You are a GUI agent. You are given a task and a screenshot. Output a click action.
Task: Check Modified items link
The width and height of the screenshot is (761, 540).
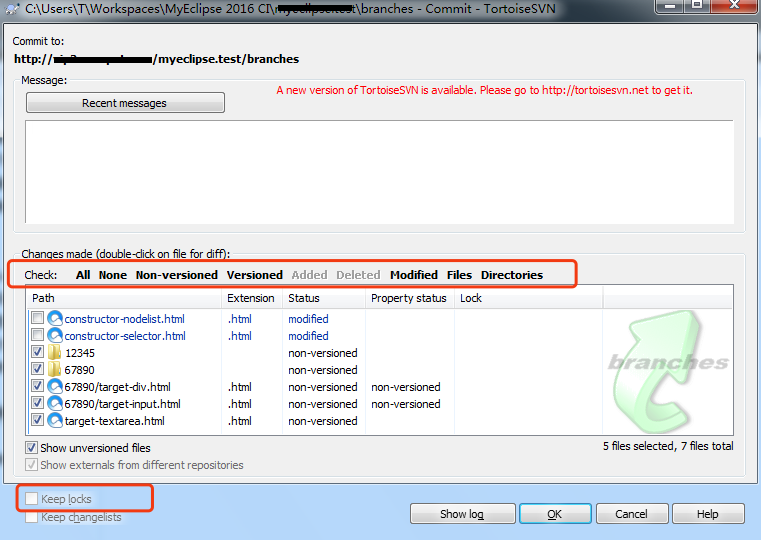[414, 275]
